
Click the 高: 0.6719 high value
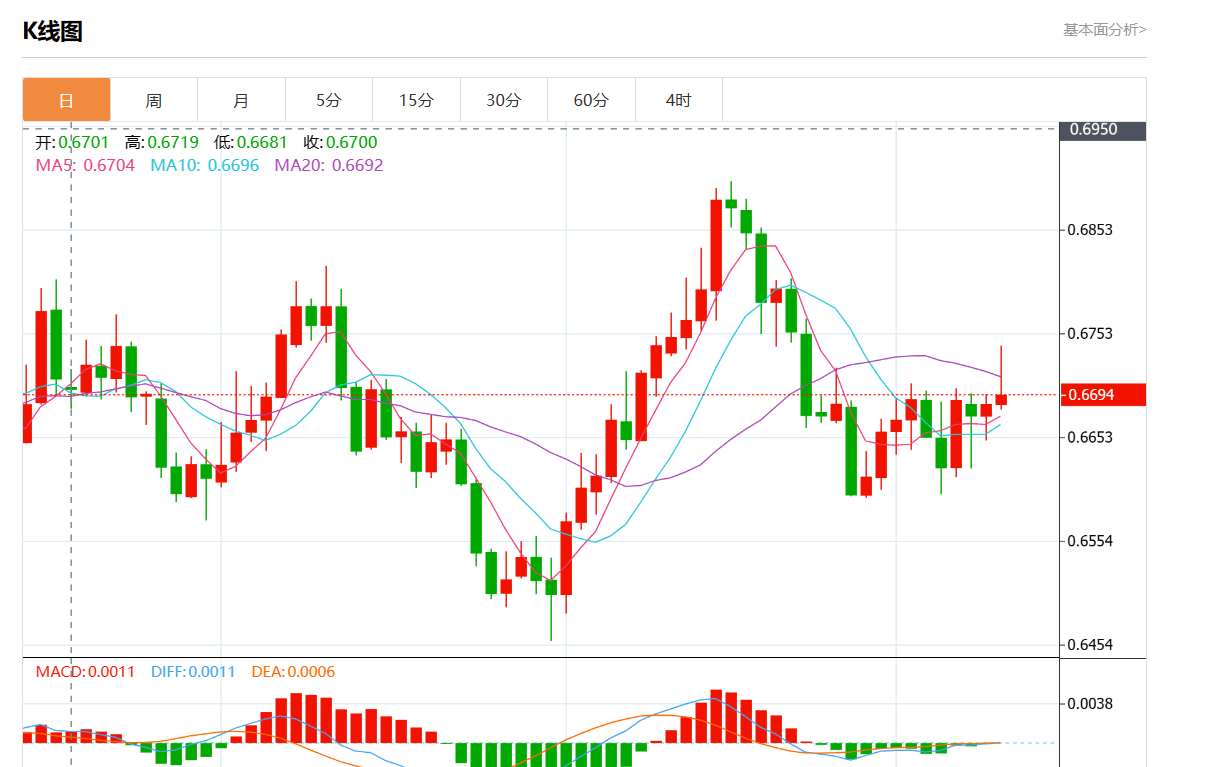[161, 143]
